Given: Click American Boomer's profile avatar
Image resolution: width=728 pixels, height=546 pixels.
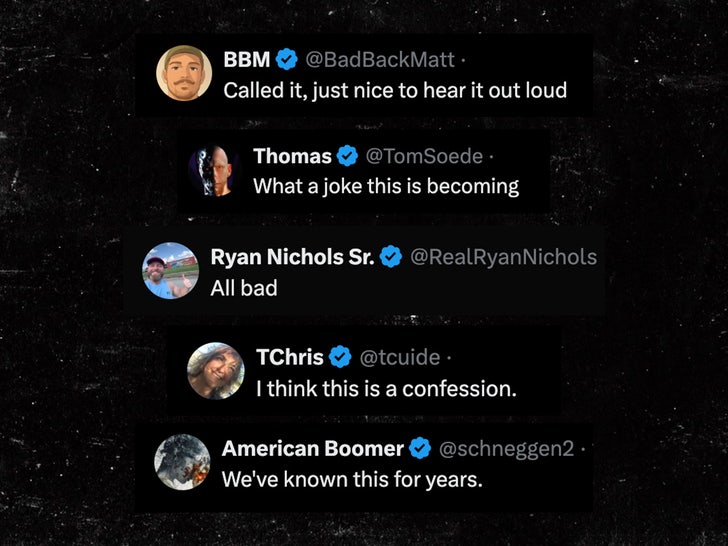Looking at the screenshot, I should (x=182, y=462).
